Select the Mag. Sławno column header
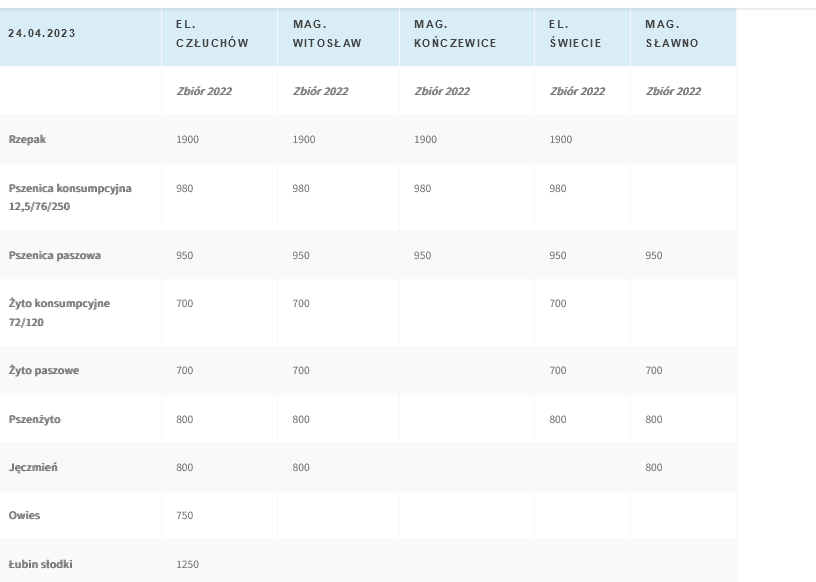 pos(672,33)
